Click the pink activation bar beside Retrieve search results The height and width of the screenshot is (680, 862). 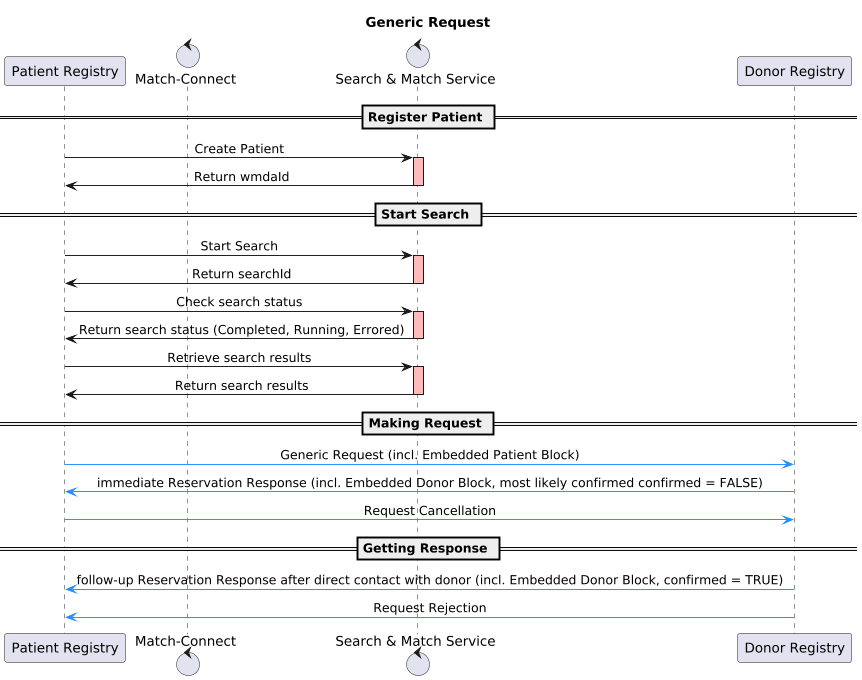pyautogui.click(x=418, y=380)
